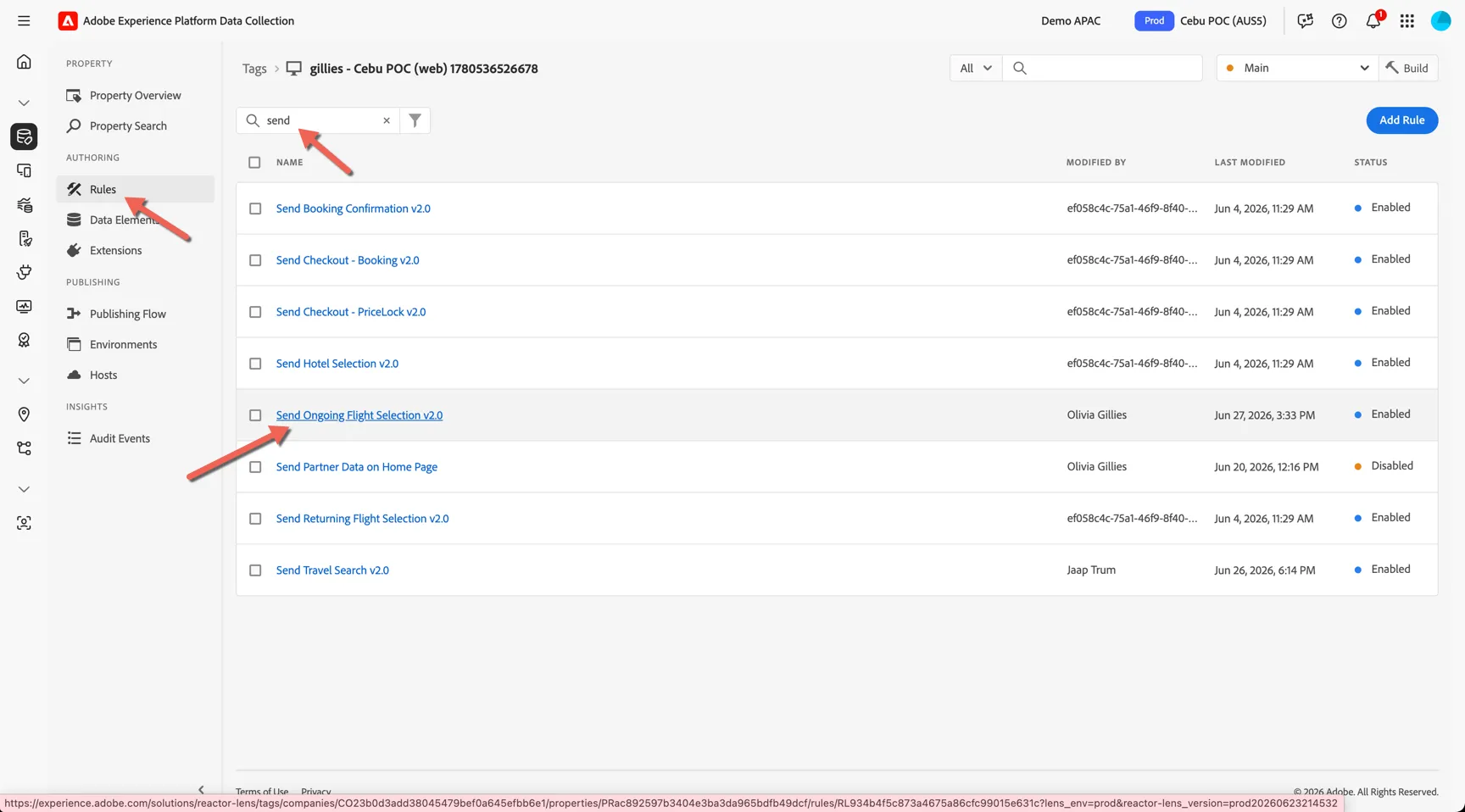Expand the first left rail chevron
The image size is (1465, 812).
[x=24, y=103]
